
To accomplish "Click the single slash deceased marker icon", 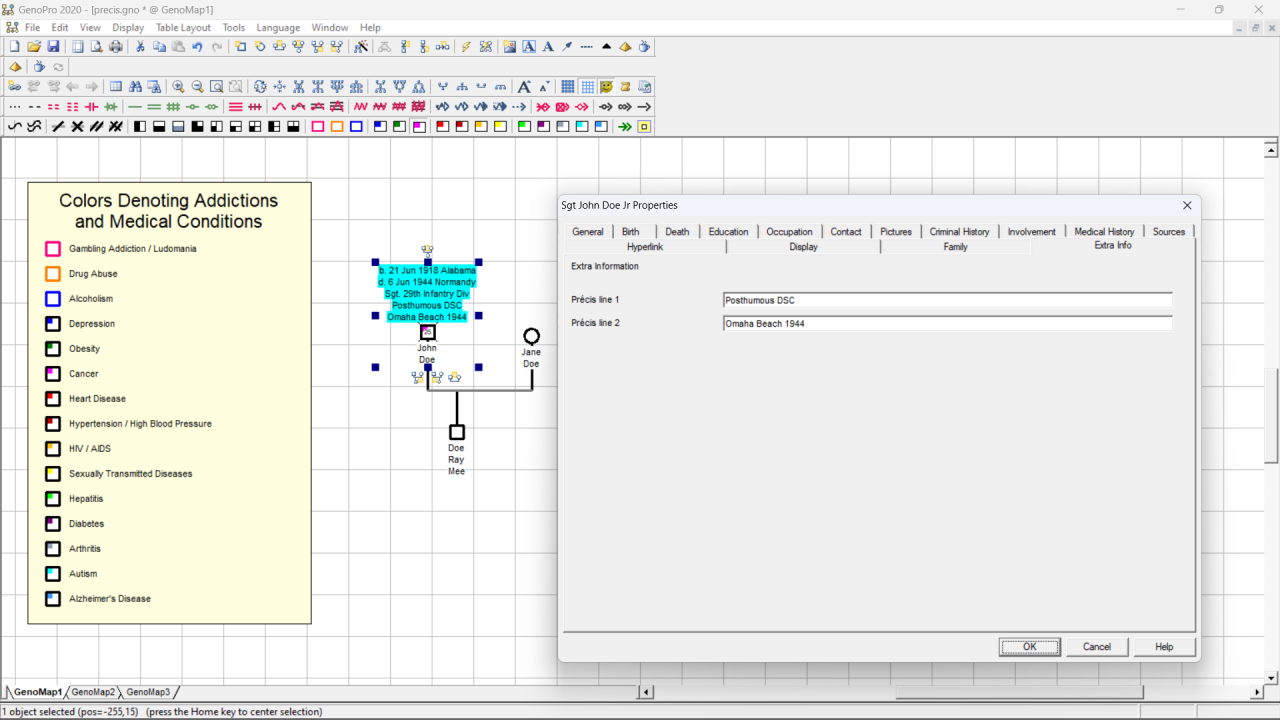I will coord(58,127).
